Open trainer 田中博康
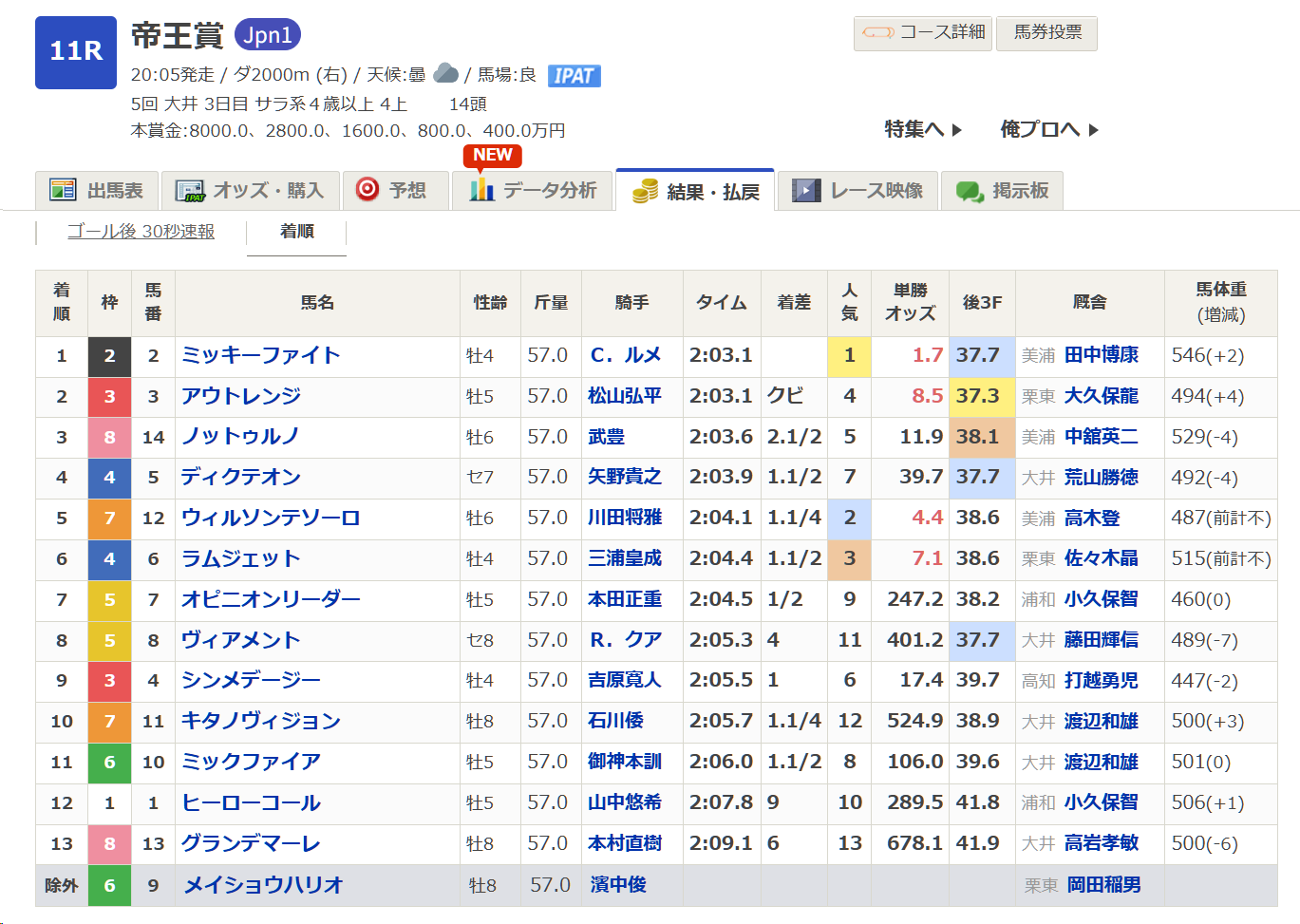Image resolution: width=1300 pixels, height=924 pixels. click(1102, 355)
